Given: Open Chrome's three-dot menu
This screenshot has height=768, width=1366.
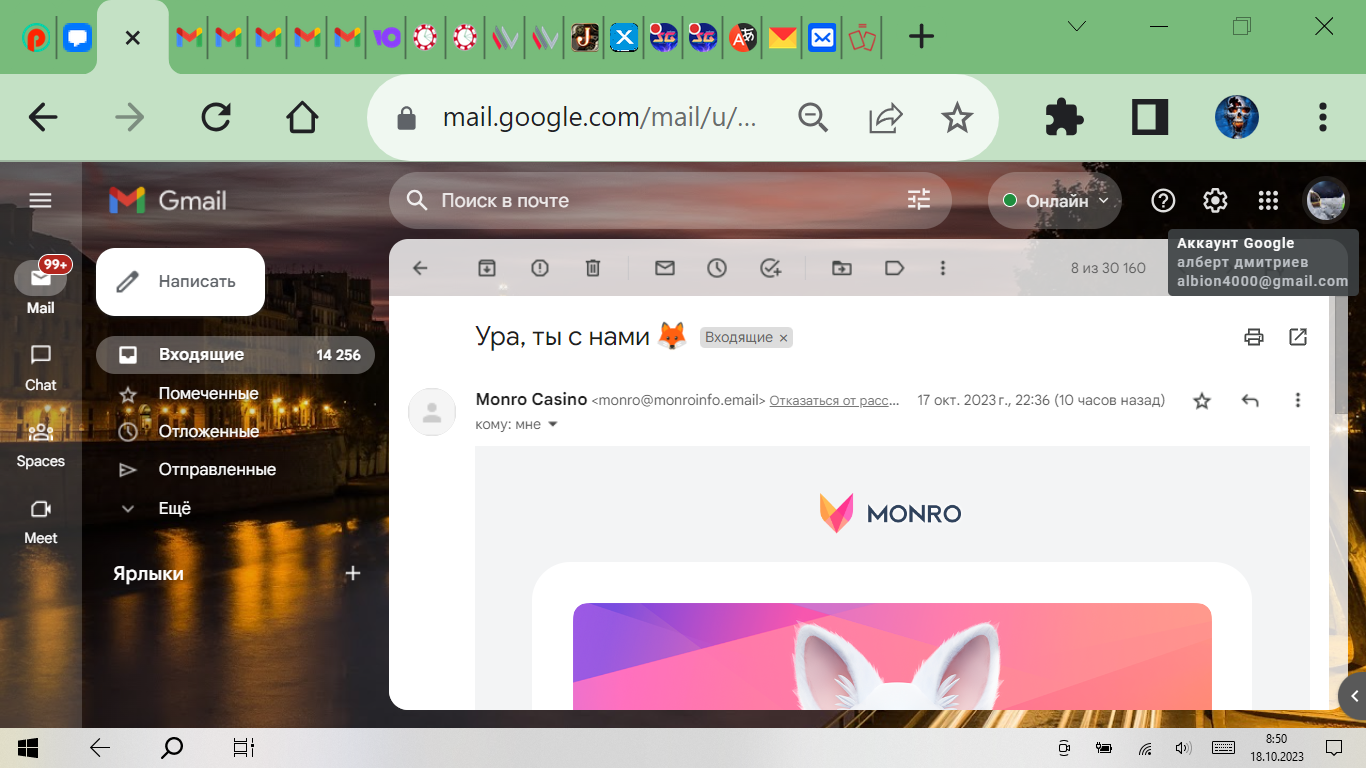Looking at the screenshot, I should point(1323,118).
